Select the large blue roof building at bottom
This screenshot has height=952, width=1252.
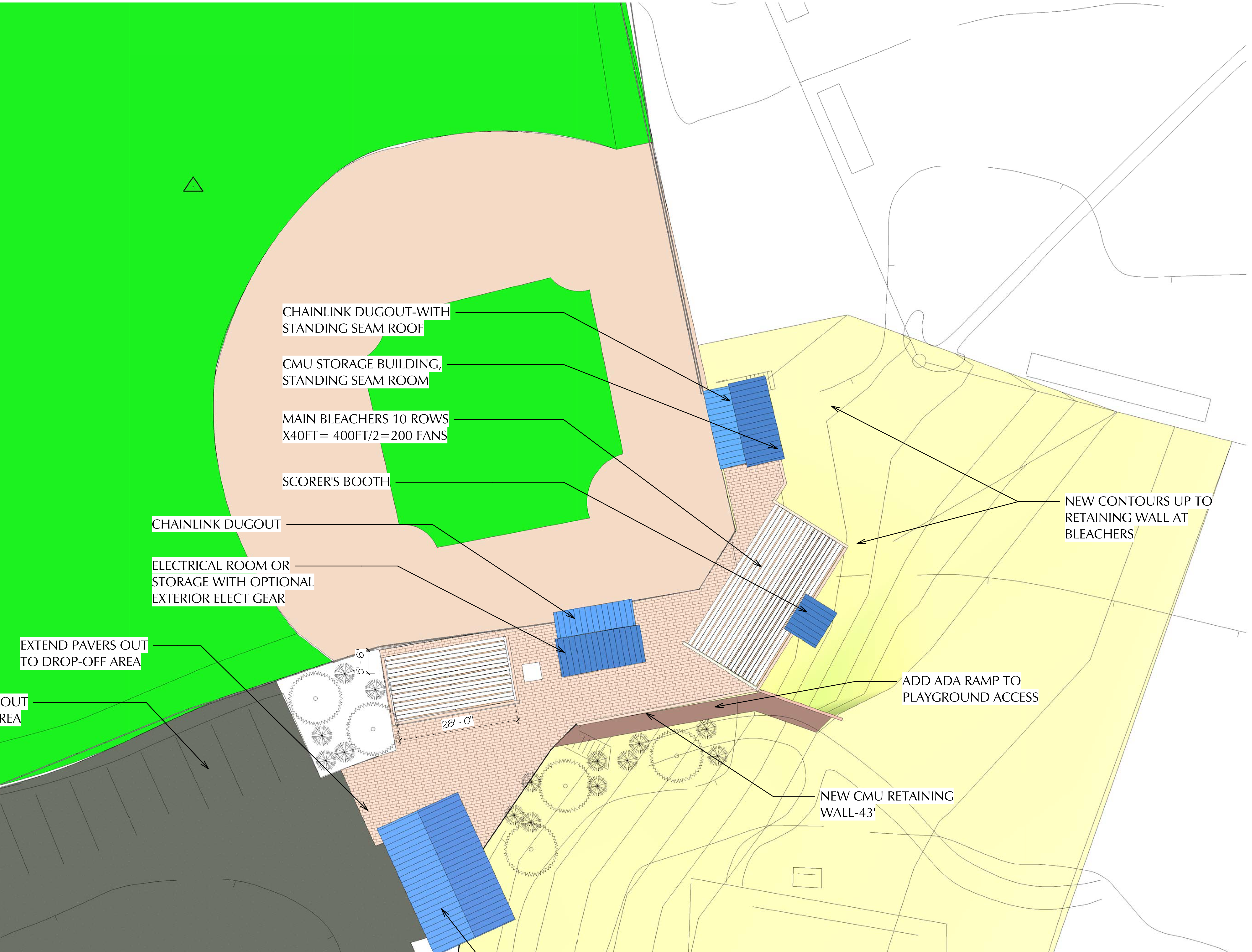[446, 873]
